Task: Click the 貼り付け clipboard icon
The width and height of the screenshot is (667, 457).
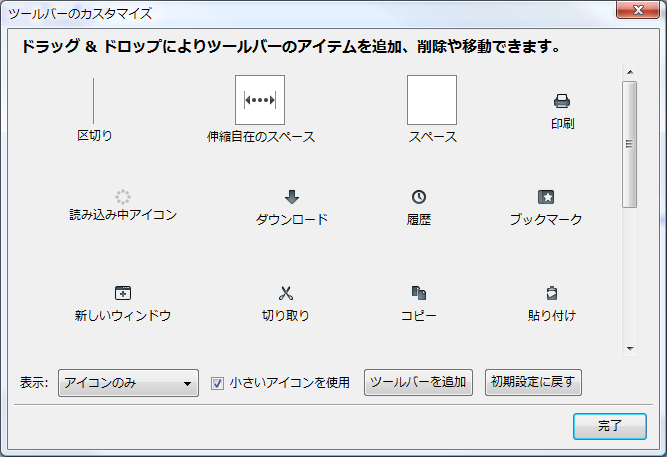Action: (552, 293)
